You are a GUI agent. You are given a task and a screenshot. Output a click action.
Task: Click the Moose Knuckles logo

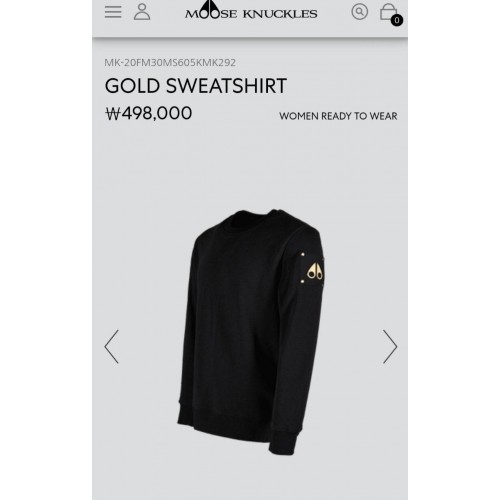251,11
